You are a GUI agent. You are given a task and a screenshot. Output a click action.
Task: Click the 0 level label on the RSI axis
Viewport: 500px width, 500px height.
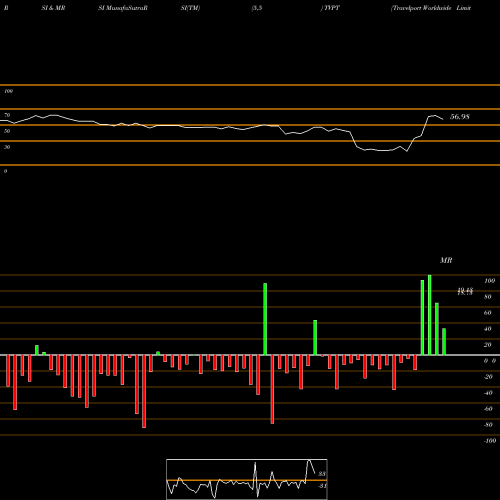click(x=5, y=171)
